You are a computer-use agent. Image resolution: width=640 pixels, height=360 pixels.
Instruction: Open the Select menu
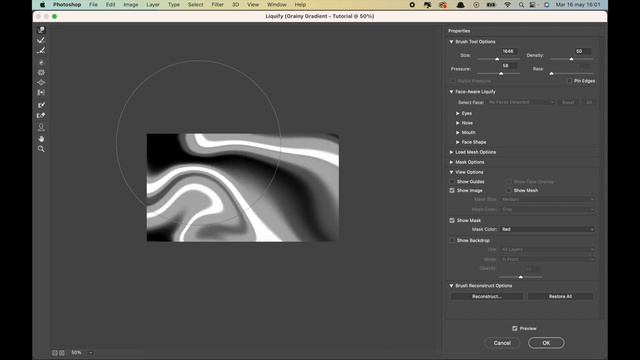[196, 4]
